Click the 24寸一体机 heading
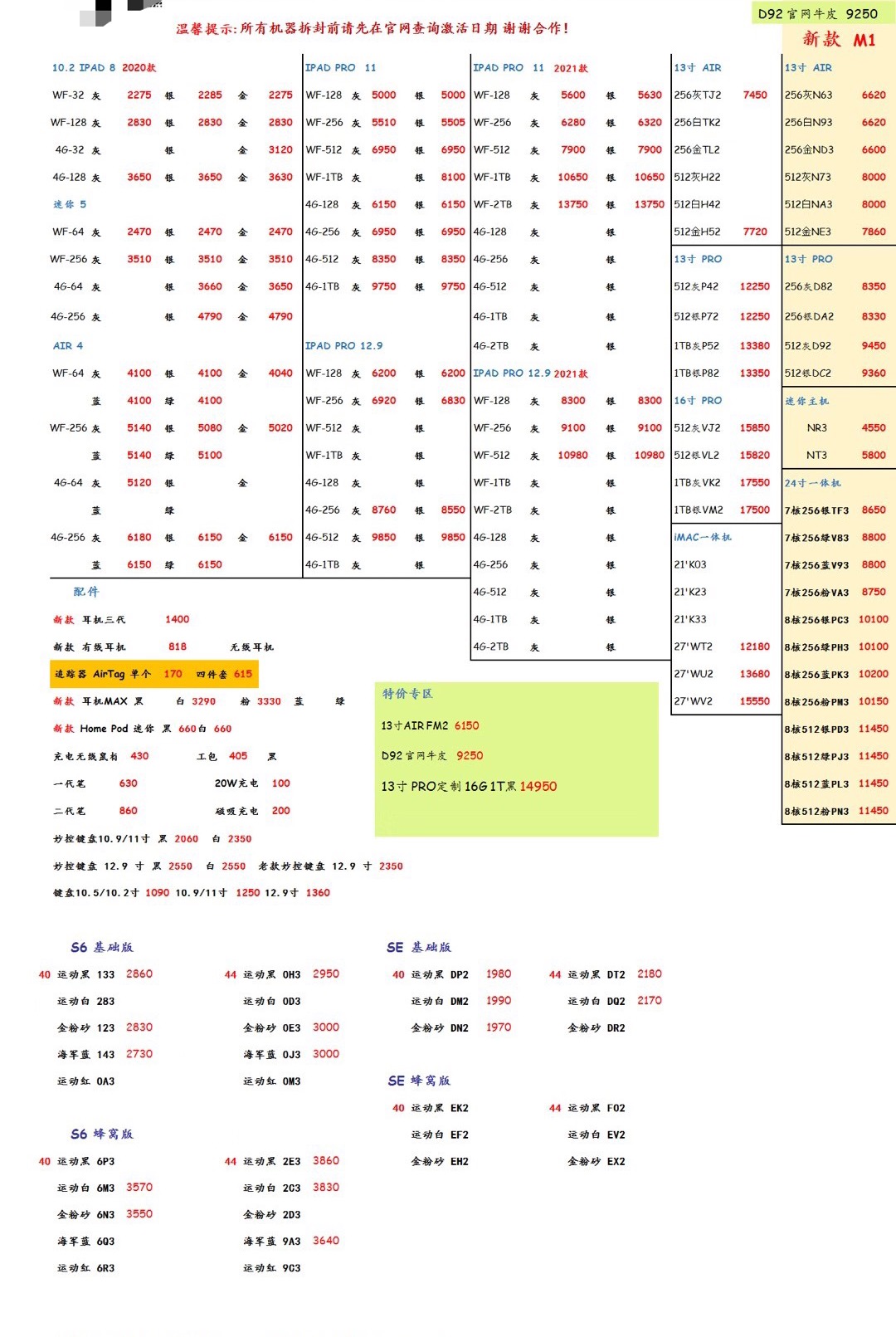The height and width of the screenshot is (1337, 896). click(813, 483)
